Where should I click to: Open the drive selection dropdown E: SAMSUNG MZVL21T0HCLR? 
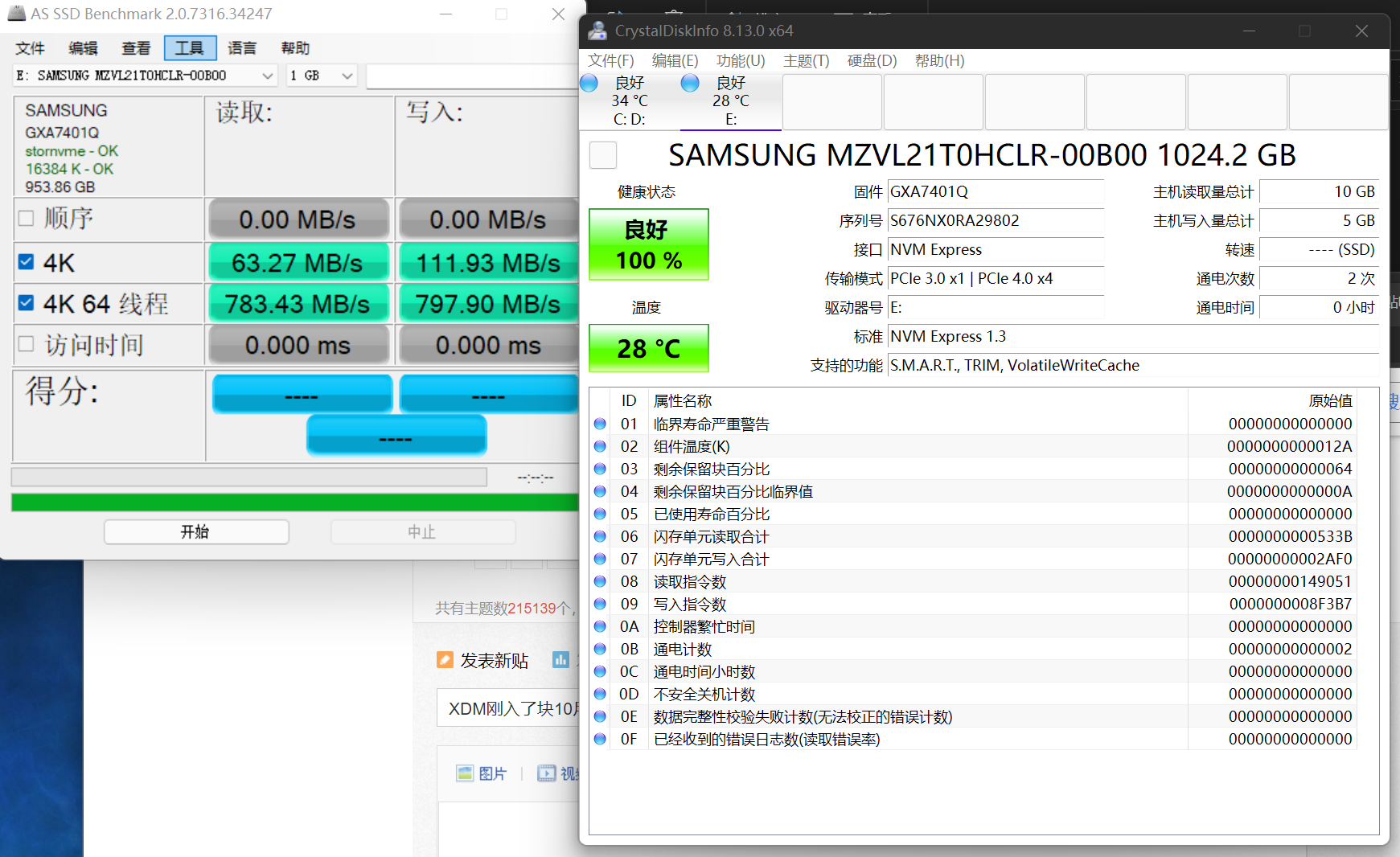[146, 76]
